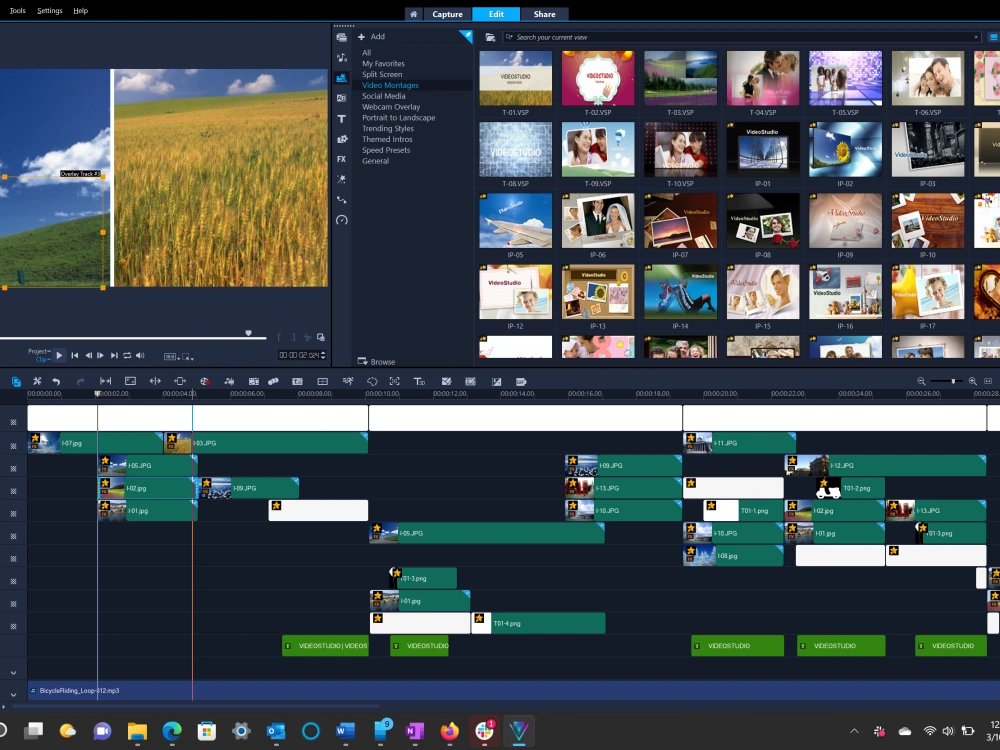1000x750 pixels.
Task: Select the Split Screen category
Action: tap(382, 75)
